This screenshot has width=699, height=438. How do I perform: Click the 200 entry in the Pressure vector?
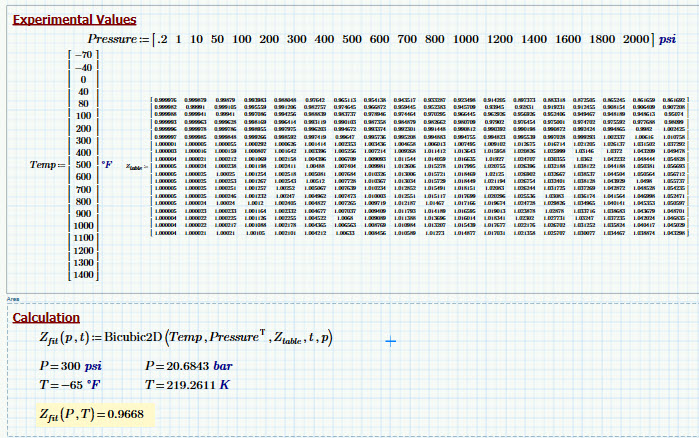[269, 39]
